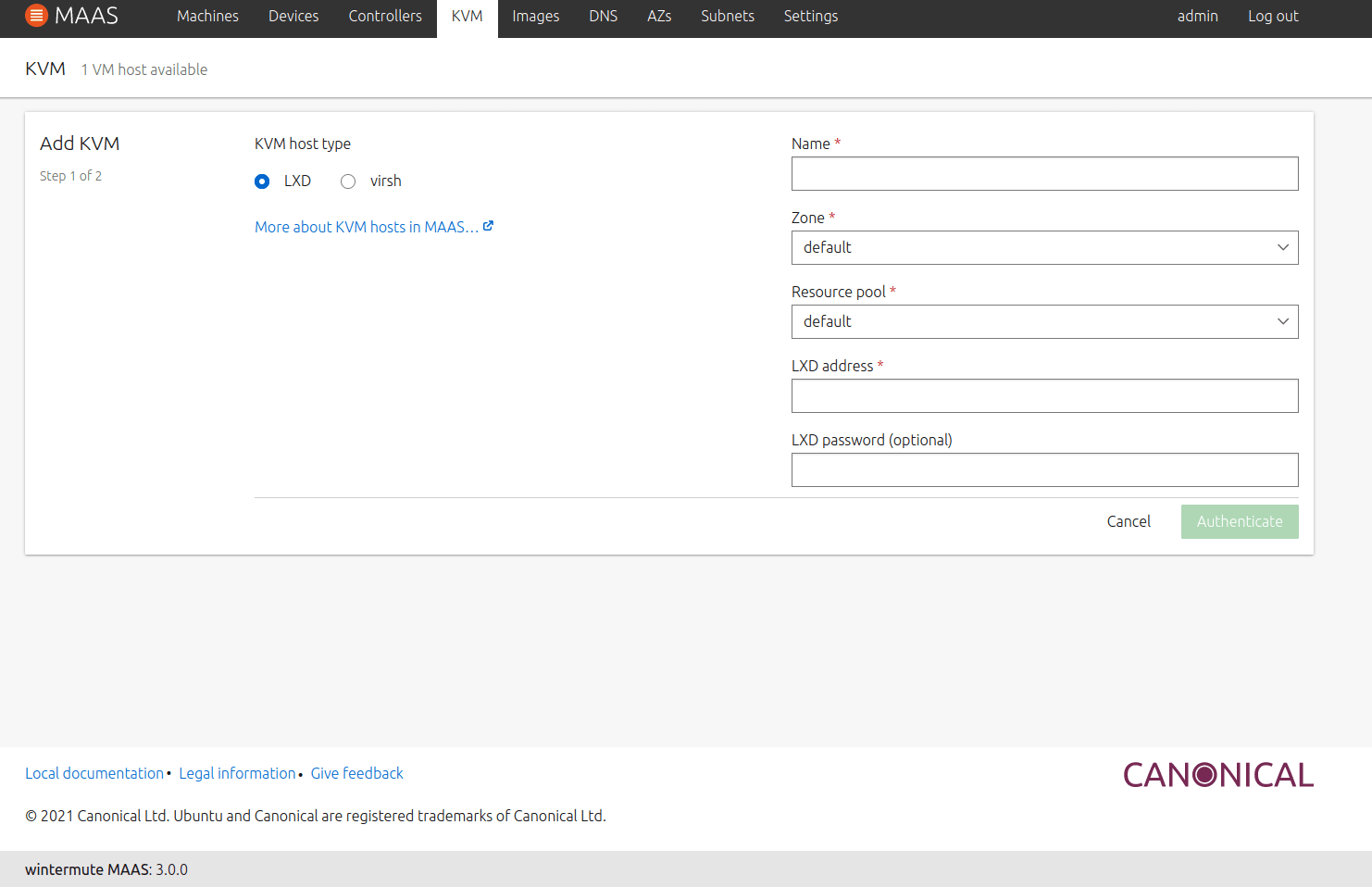Click Give feedback link
Viewport: 1372px width, 887px height.
[357, 773]
